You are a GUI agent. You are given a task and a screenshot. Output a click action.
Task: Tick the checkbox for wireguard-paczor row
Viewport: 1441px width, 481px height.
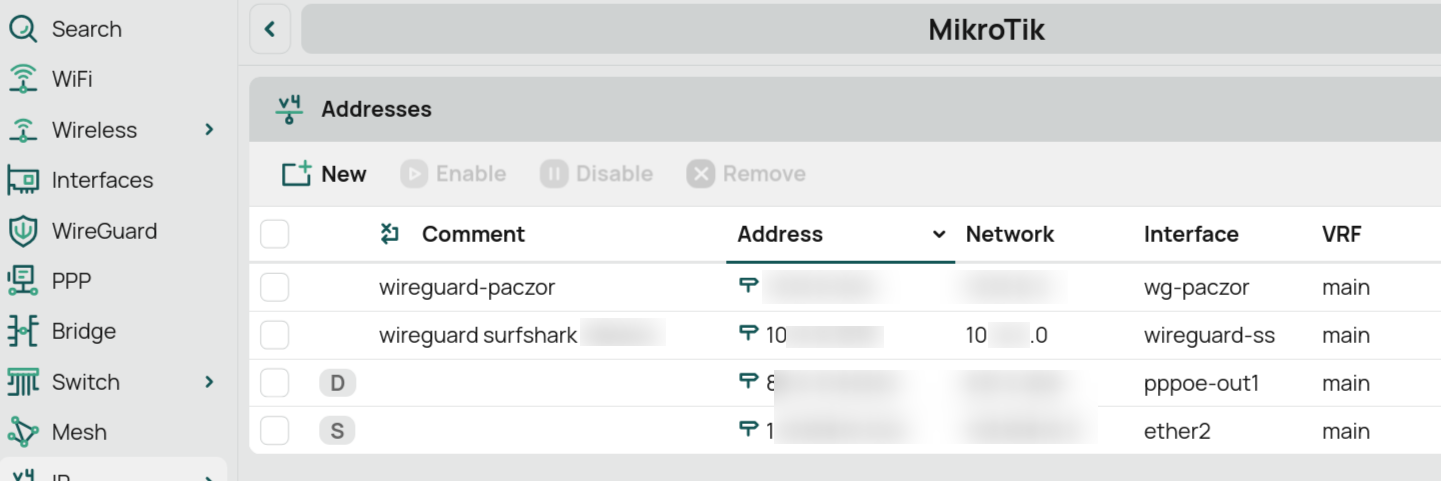[274, 288]
